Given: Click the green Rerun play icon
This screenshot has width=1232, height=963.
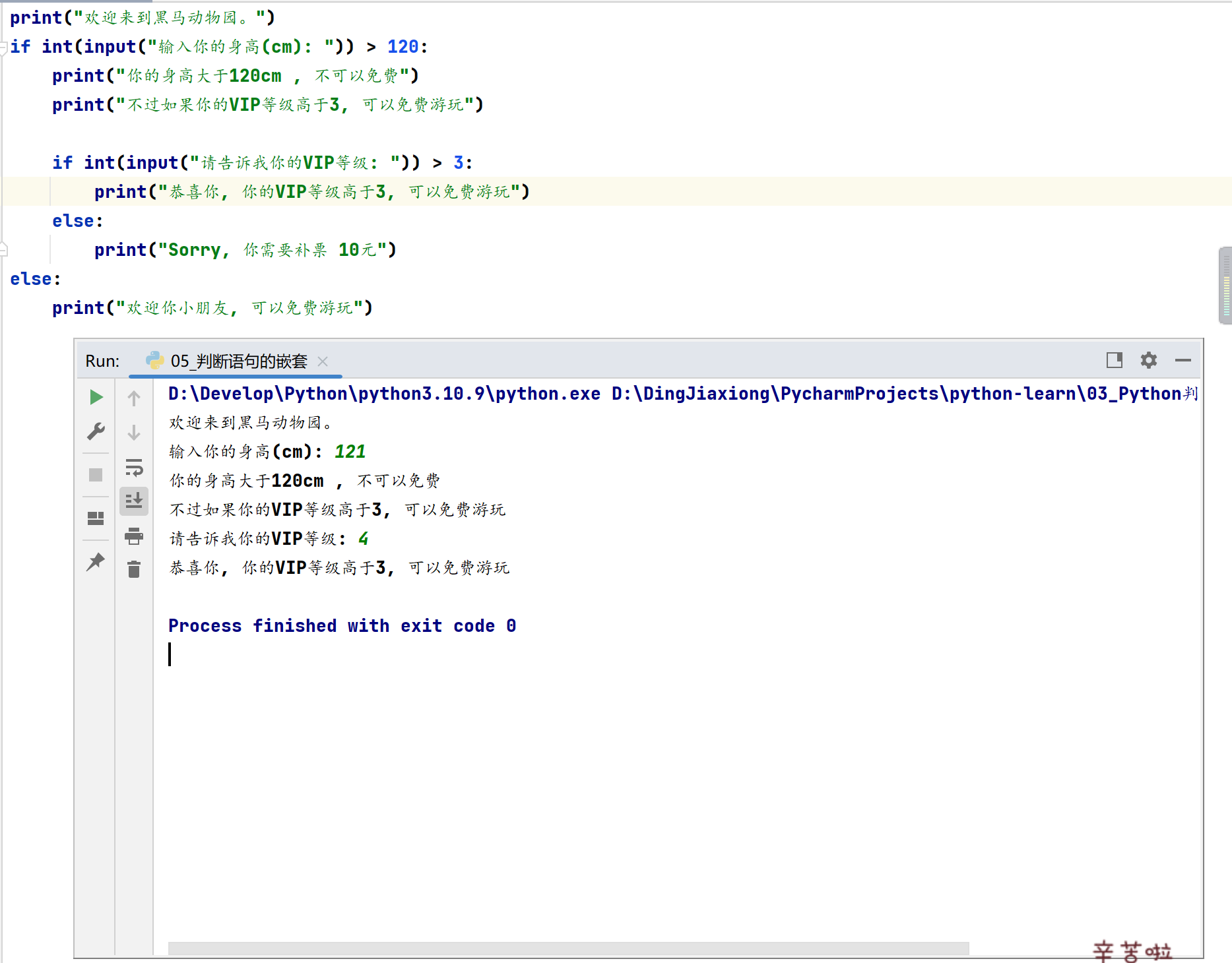Looking at the screenshot, I should coord(96,397).
